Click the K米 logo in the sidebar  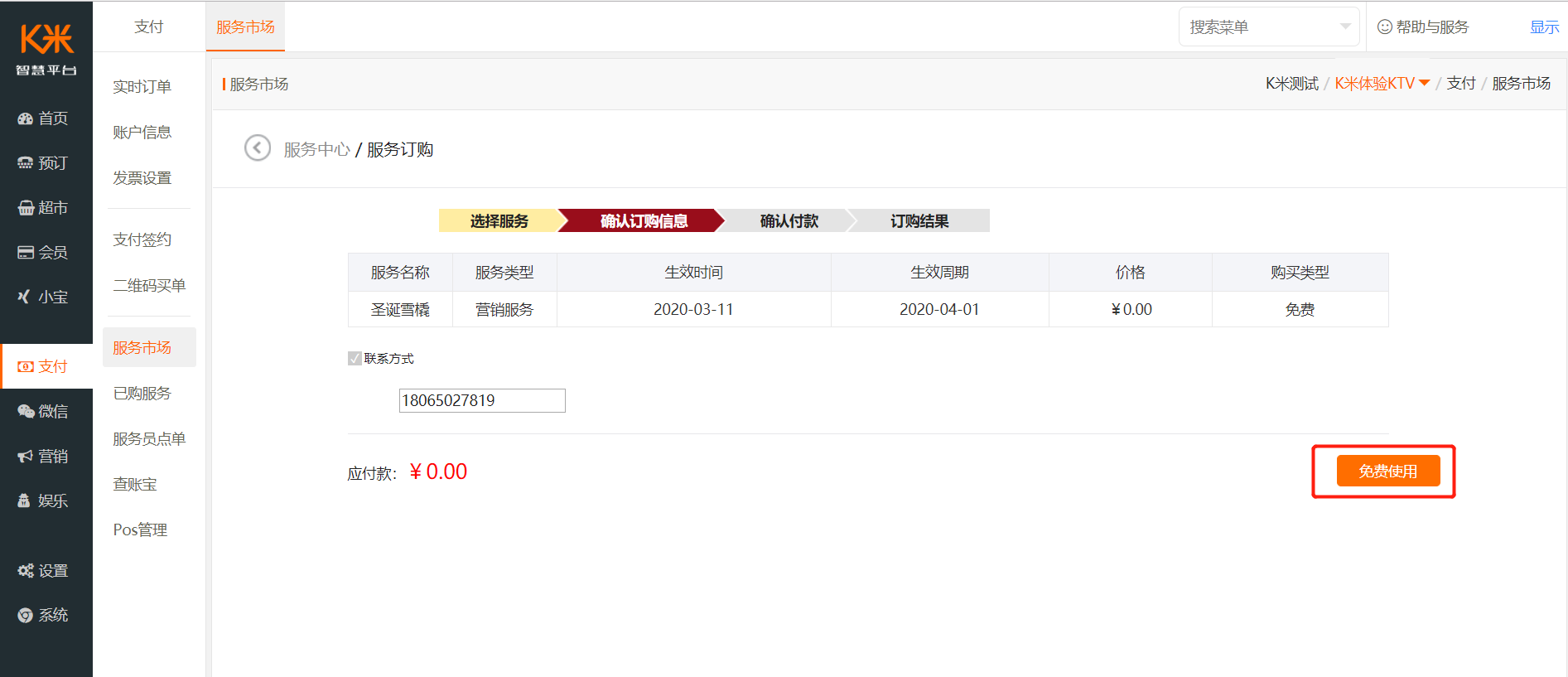[x=46, y=48]
